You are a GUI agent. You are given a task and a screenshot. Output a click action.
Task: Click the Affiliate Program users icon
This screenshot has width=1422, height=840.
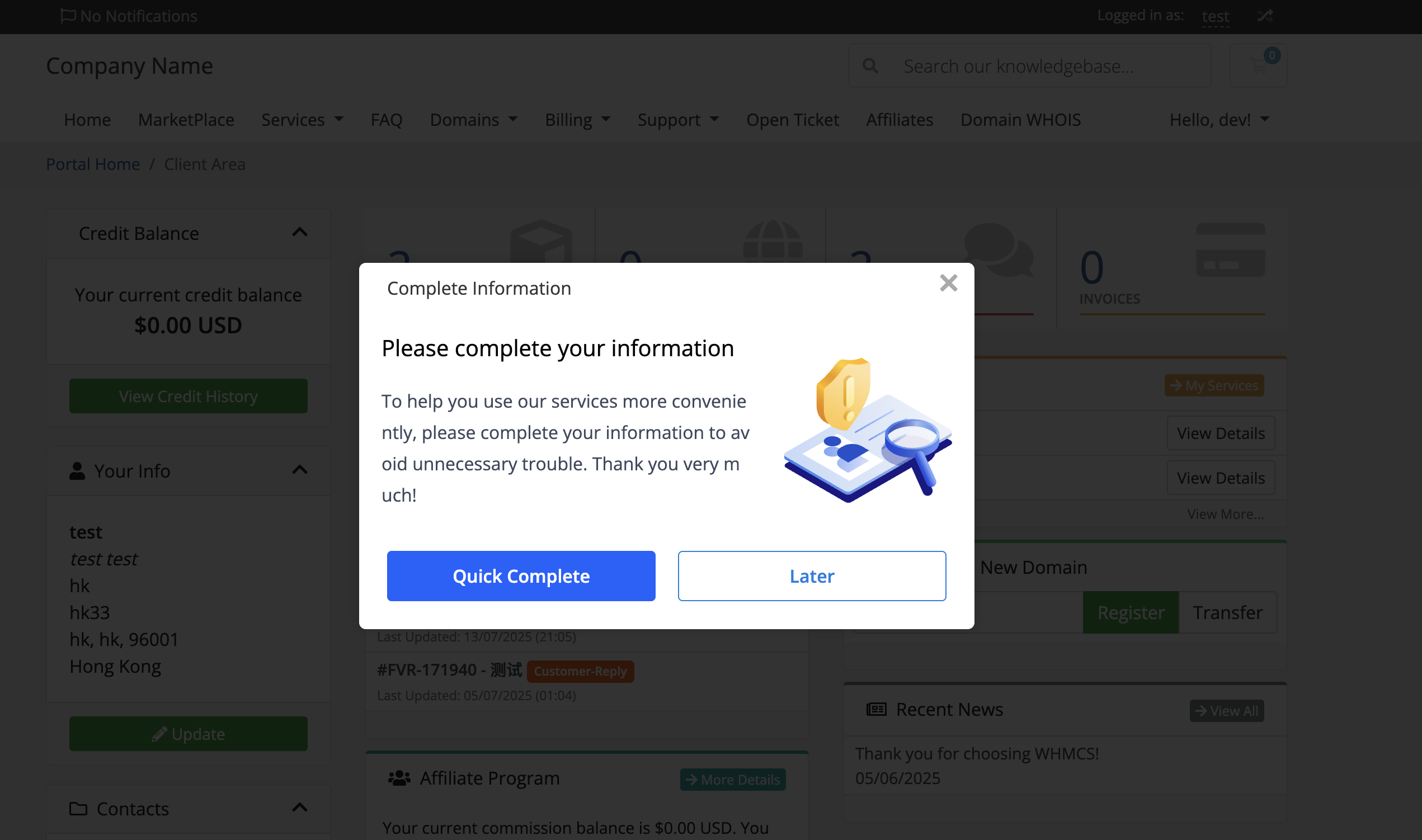point(399,778)
